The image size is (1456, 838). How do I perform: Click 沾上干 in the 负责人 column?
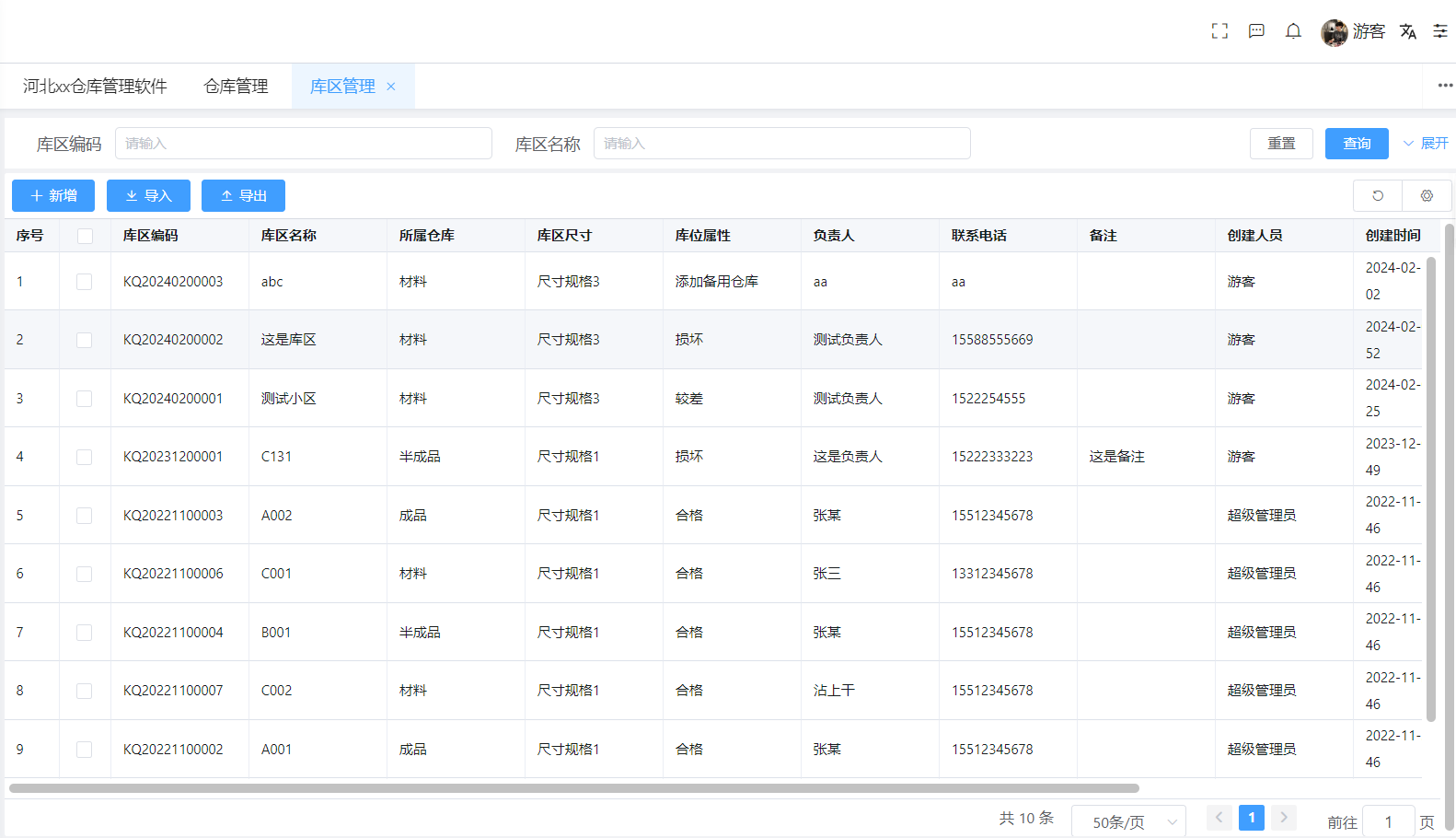(834, 691)
